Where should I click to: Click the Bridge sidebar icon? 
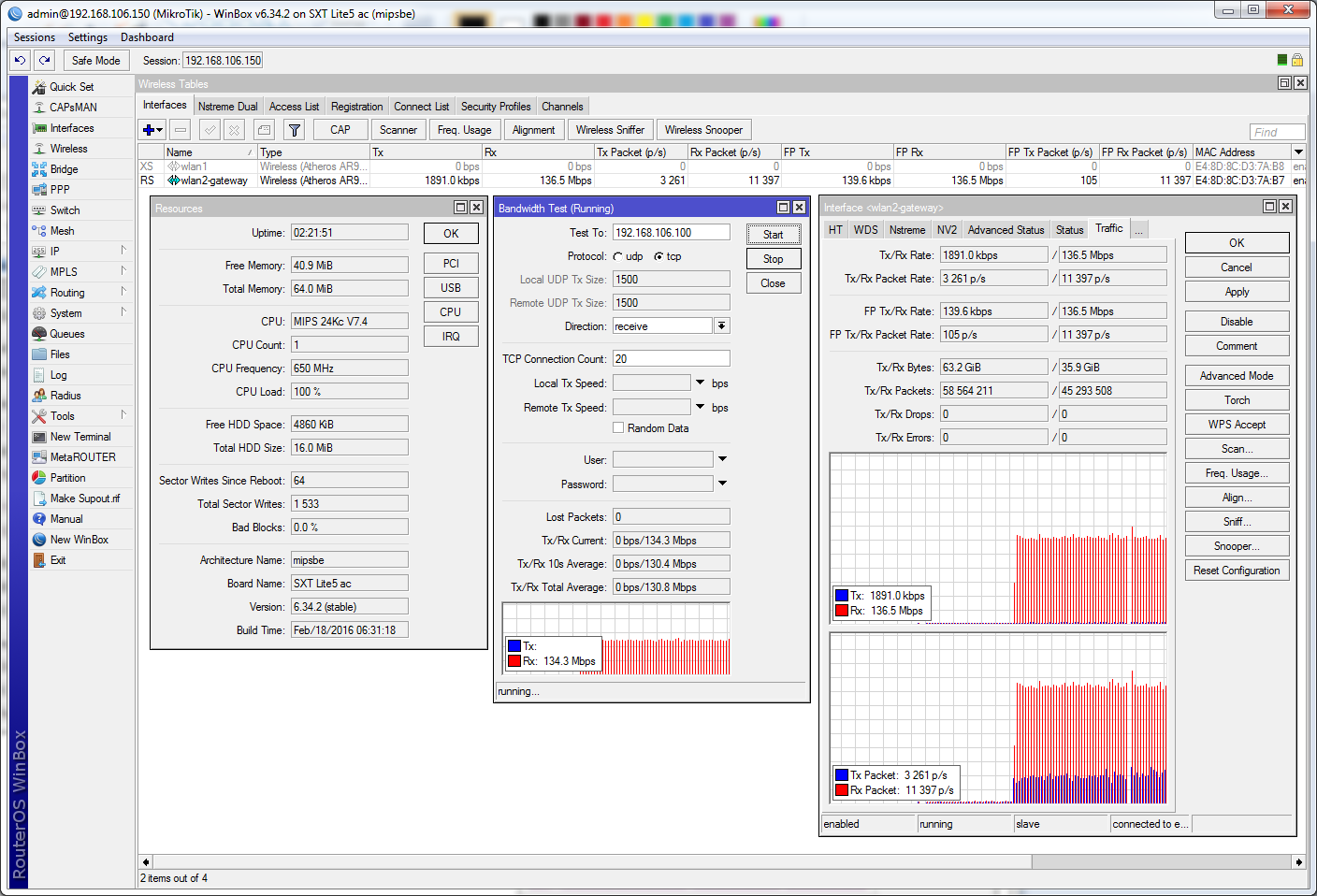[39, 169]
